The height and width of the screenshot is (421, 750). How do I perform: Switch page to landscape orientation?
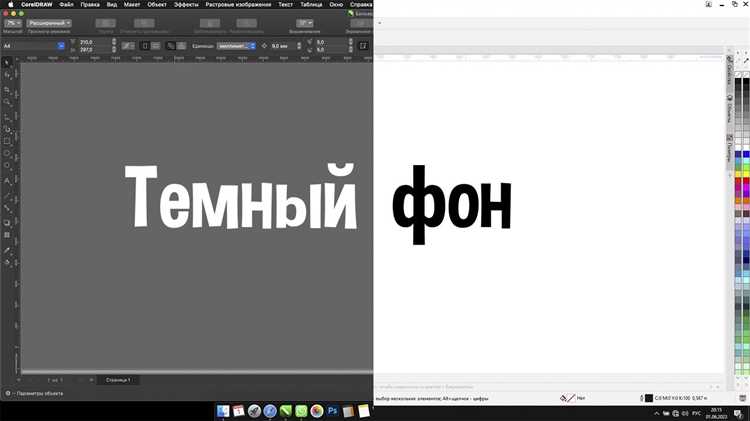[x=156, y=46]
